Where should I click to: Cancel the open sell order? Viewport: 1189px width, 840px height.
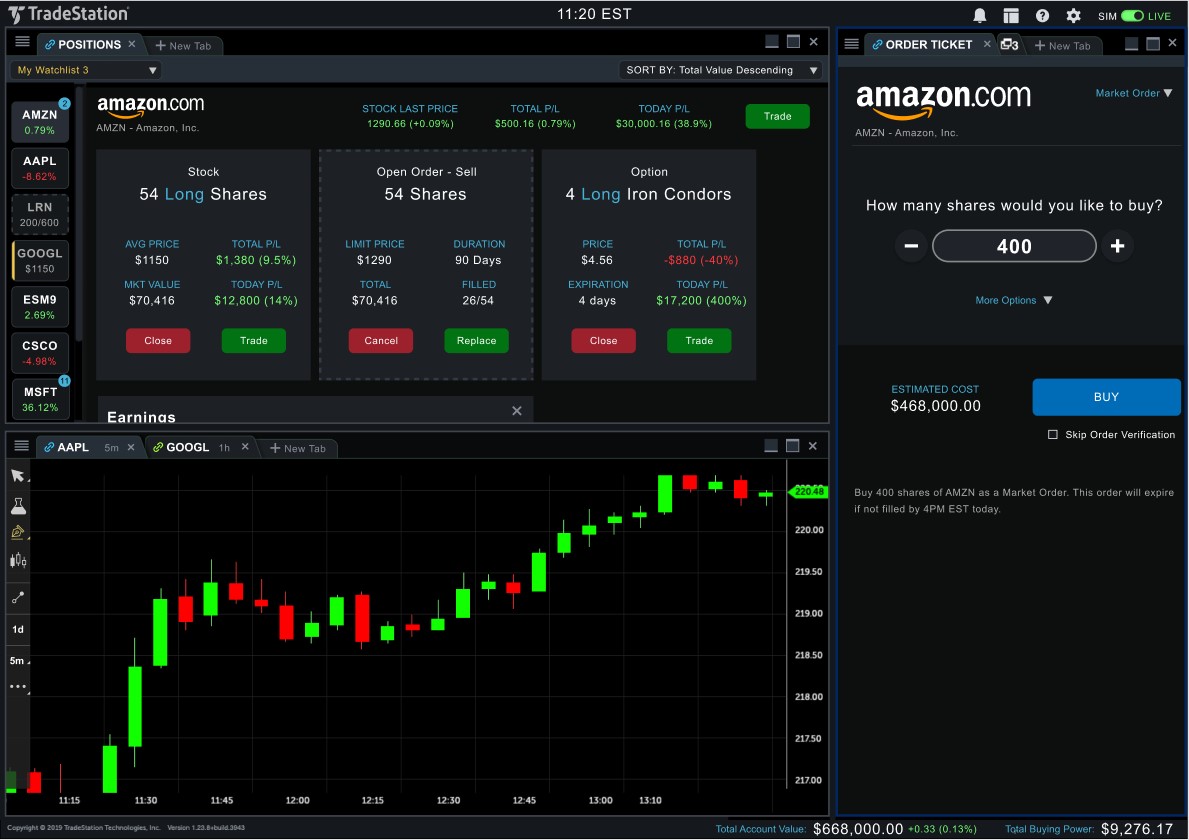(x=381, y=341)
